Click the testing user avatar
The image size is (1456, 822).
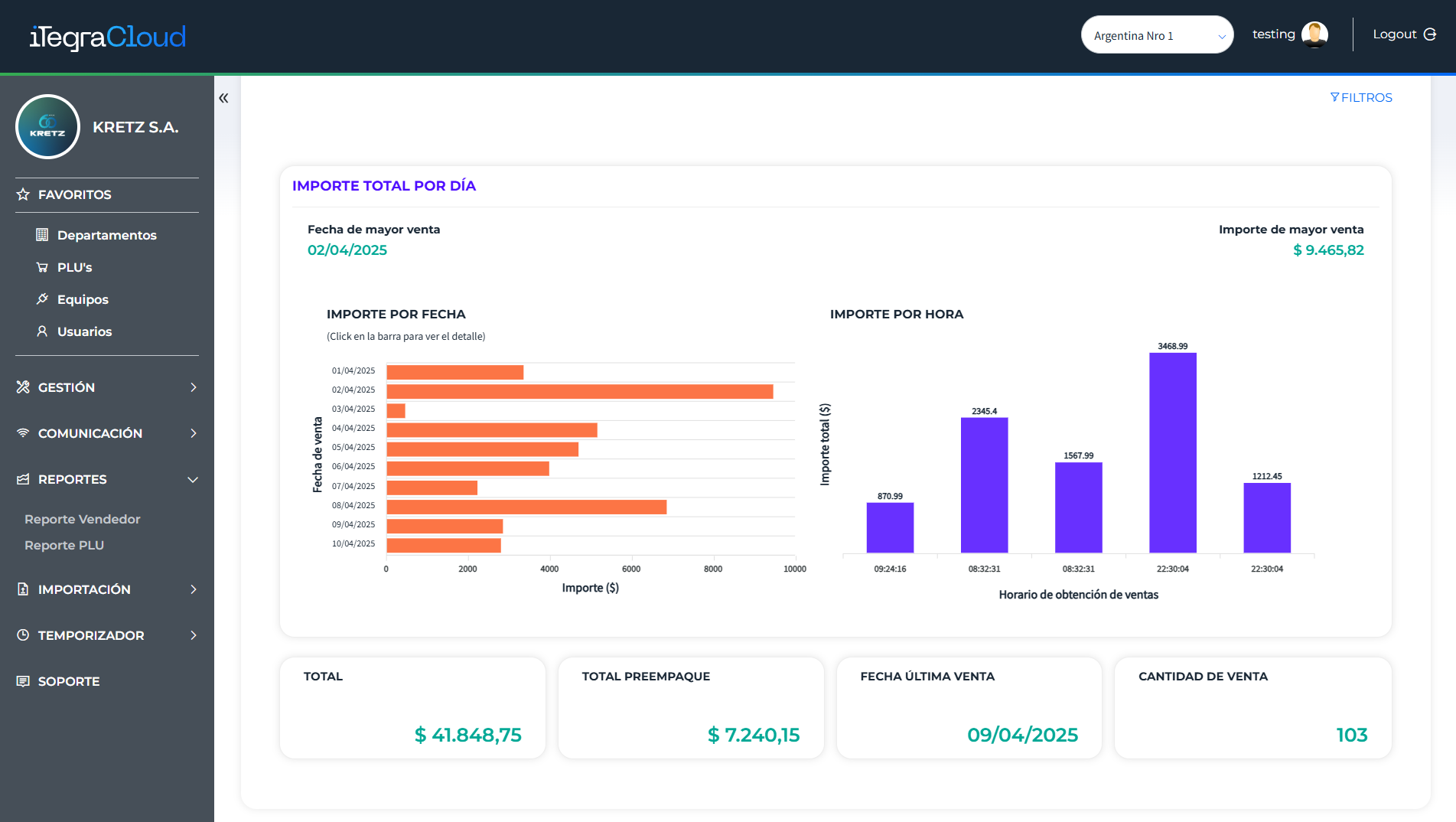(x=1314, y=34)
